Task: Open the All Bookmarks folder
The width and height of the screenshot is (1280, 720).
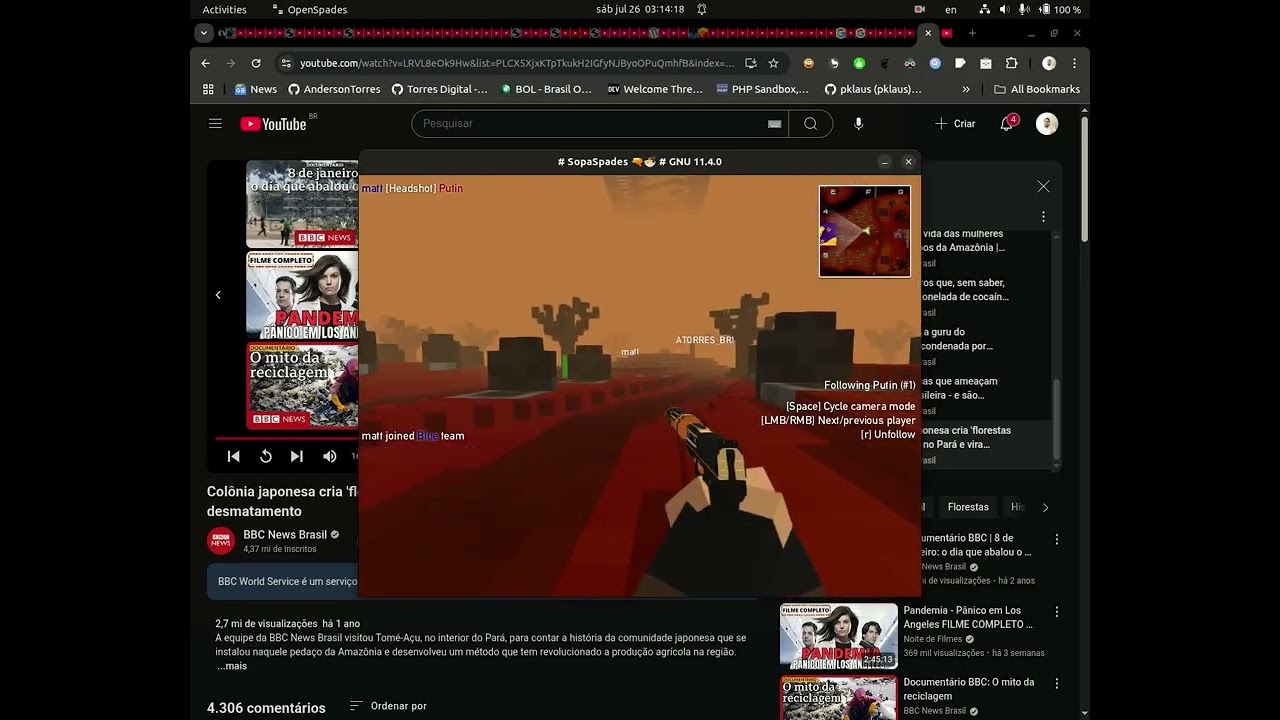Action: click(x=1037, y=89)
